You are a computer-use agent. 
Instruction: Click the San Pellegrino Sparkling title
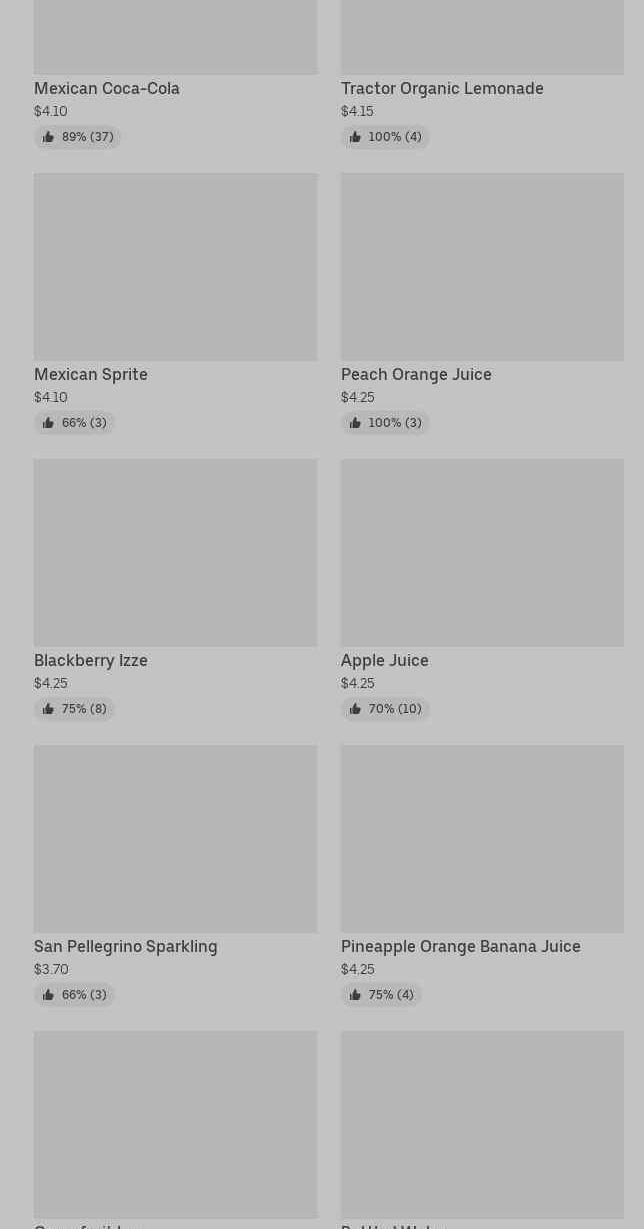[126, 946]
